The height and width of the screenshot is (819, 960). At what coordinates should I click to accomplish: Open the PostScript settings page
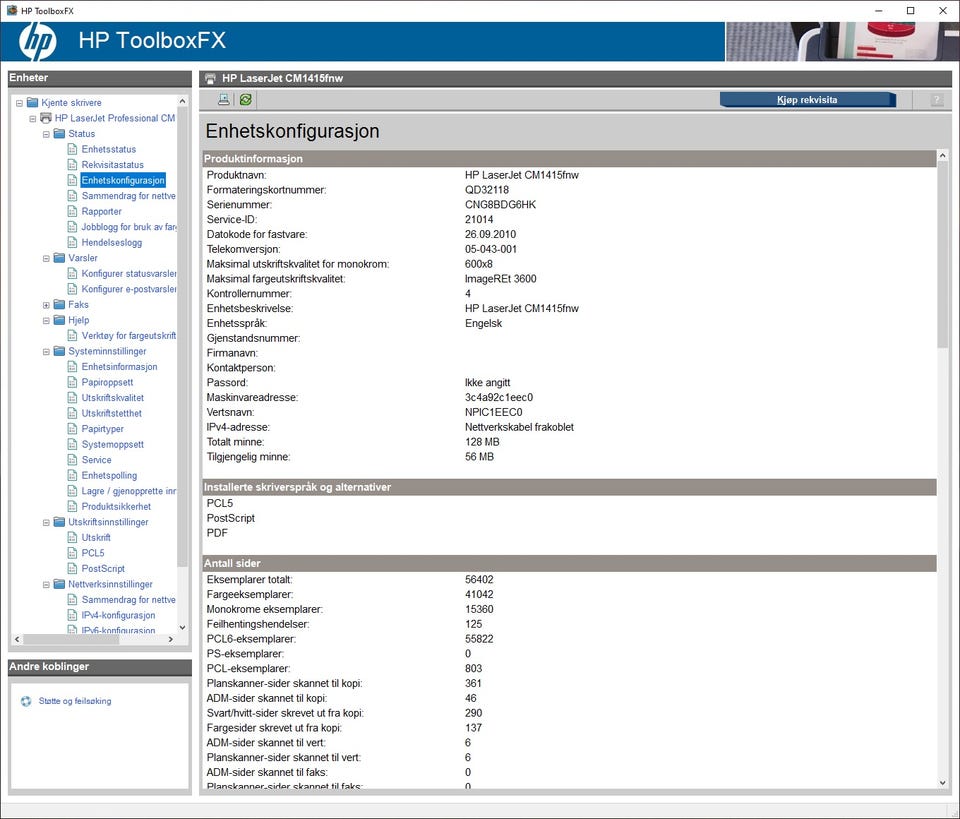pyautogui.click(x=103, y=568)
